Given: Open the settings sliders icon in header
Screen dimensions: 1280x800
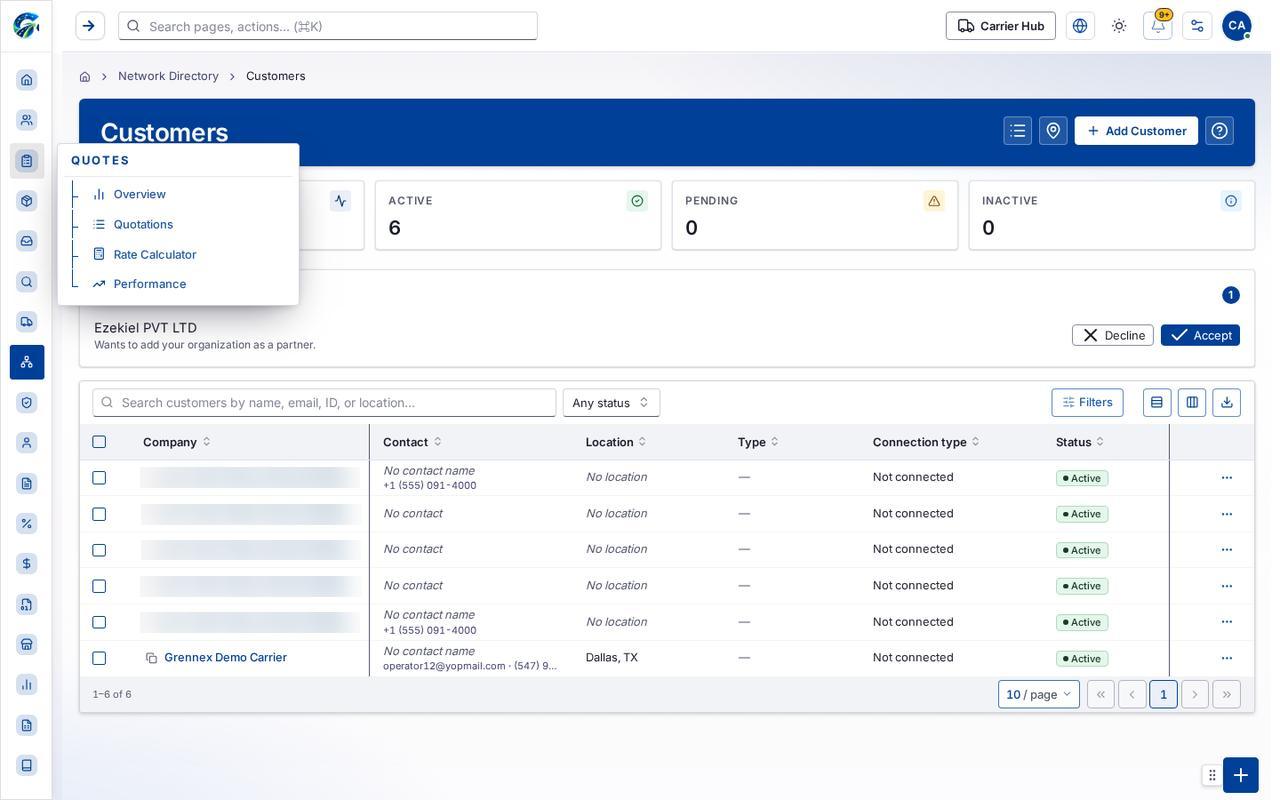Looking at the screenshot, I should (x=1197, y=26).
